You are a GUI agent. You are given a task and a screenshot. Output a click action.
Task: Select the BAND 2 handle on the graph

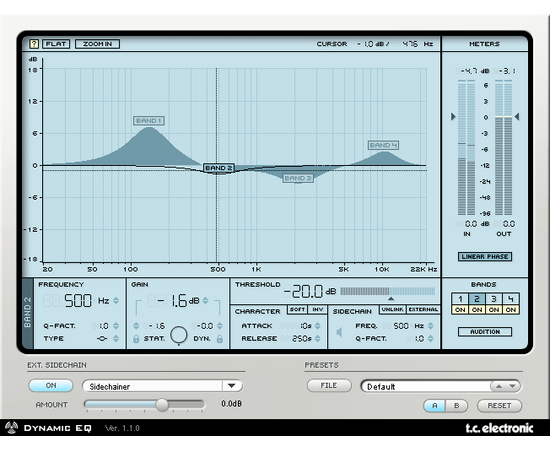219,168
